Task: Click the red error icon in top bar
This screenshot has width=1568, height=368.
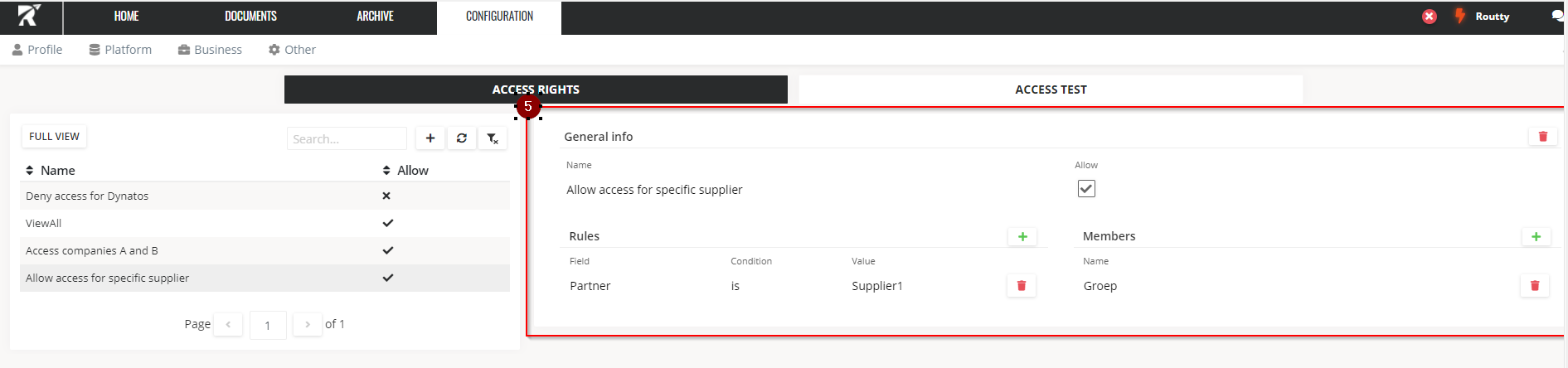Action: point(1430,17)
